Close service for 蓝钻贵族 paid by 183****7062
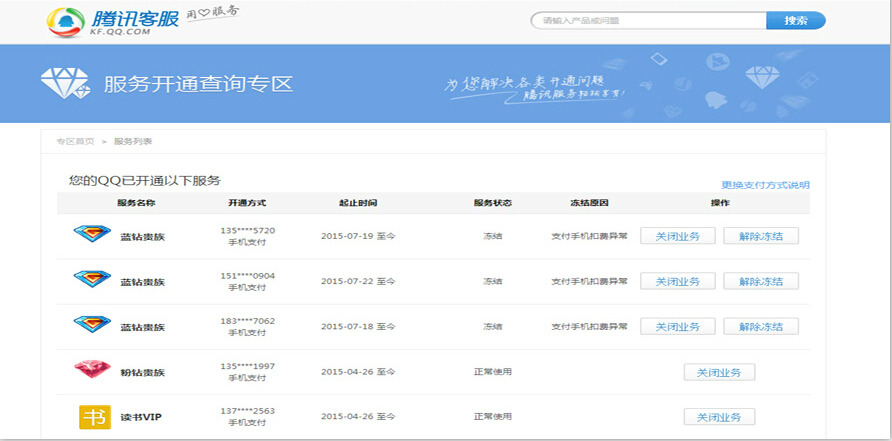This screenshot has height=441, width=892. 677,327
